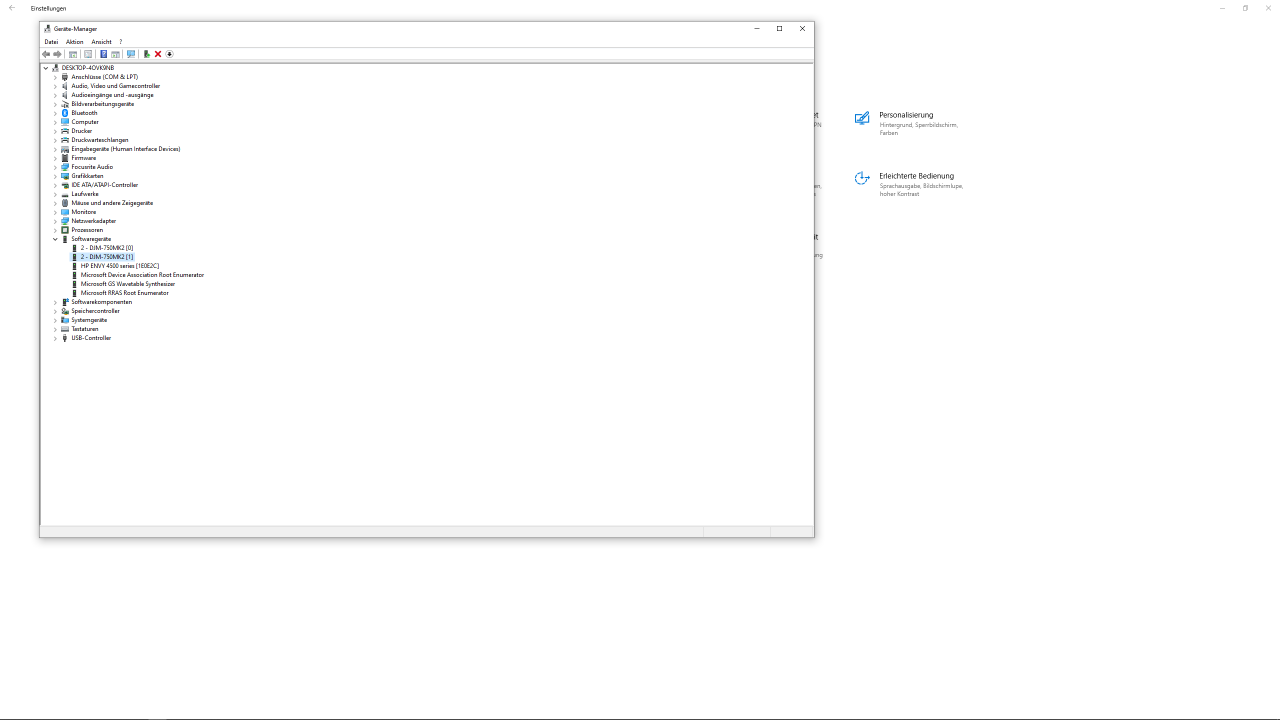Click the Systemgeräte category icon

point(65,320)
